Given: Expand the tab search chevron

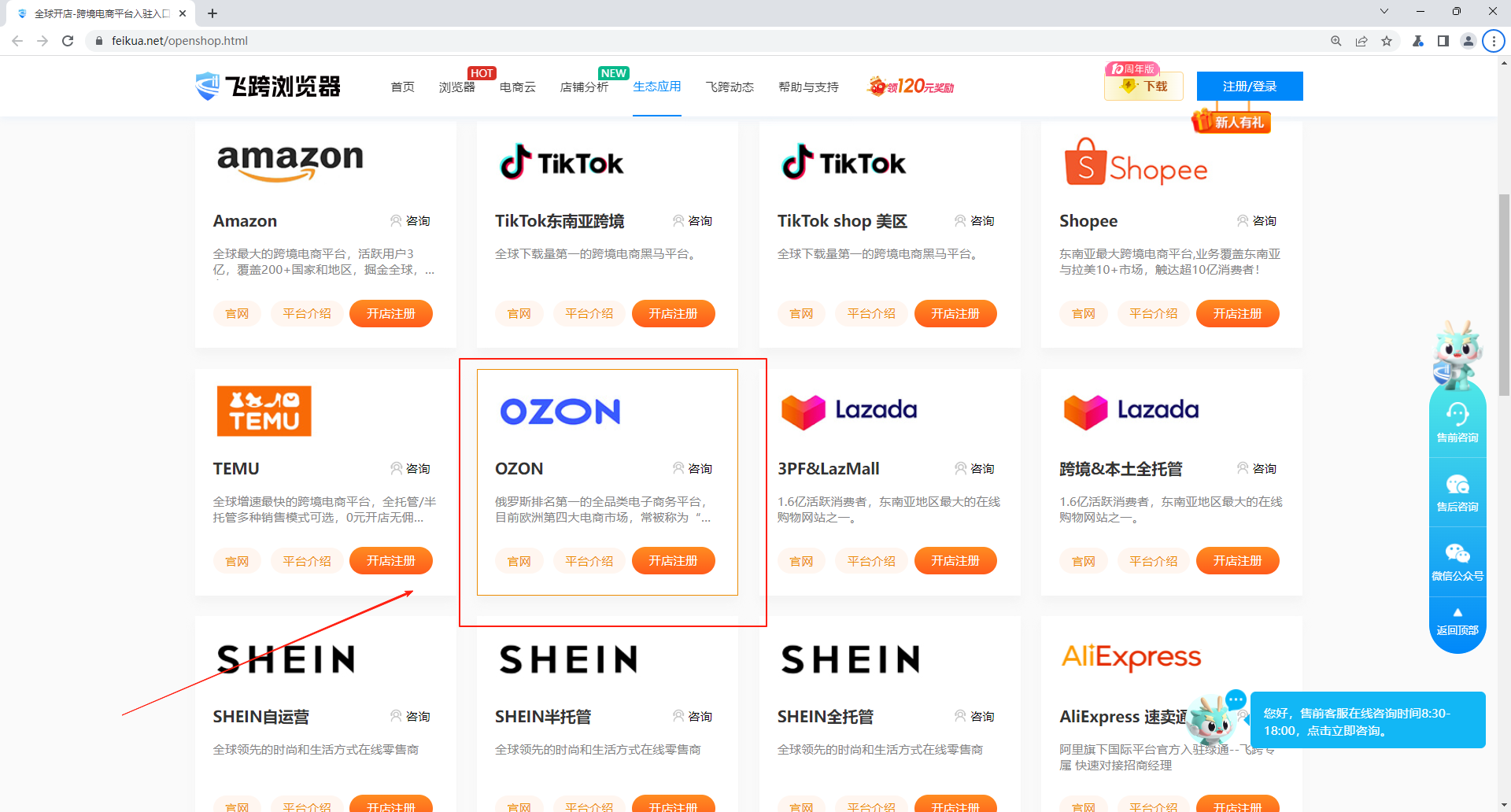Looking at the screenshot, I should (x=1384, y=11).
